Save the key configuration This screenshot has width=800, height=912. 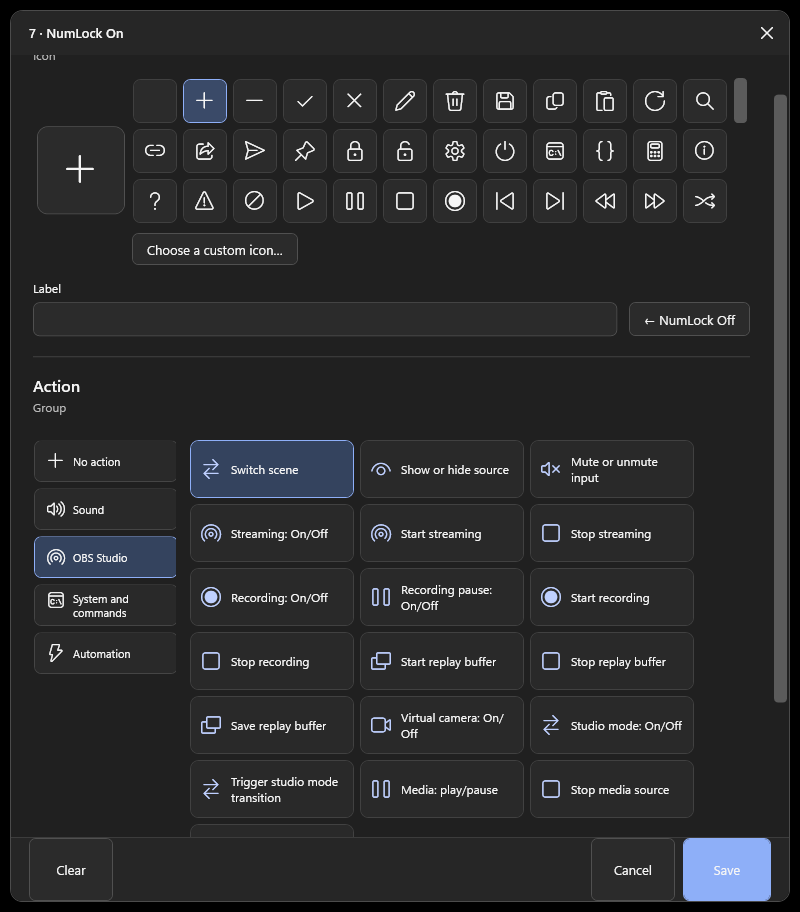click(x=727, y=870)
